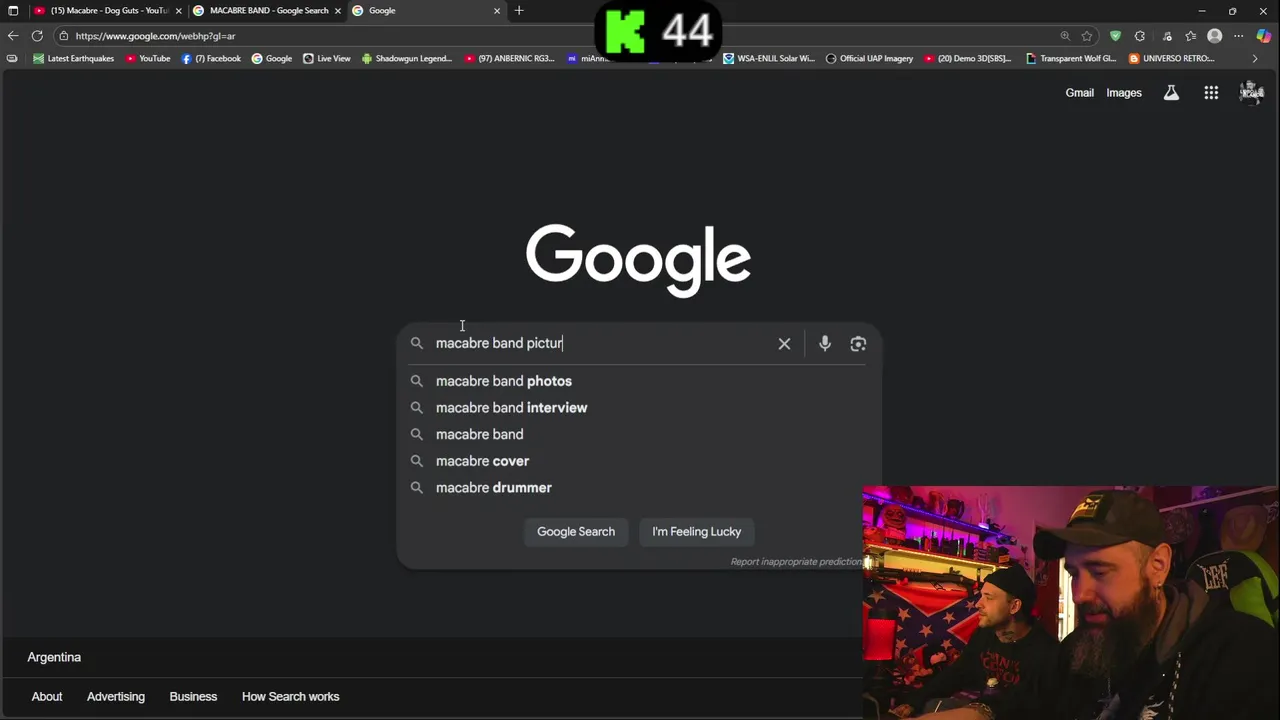The image size is (1280, 720).
Task: Focus the Google search text field
Action: [x=600, y=343]
